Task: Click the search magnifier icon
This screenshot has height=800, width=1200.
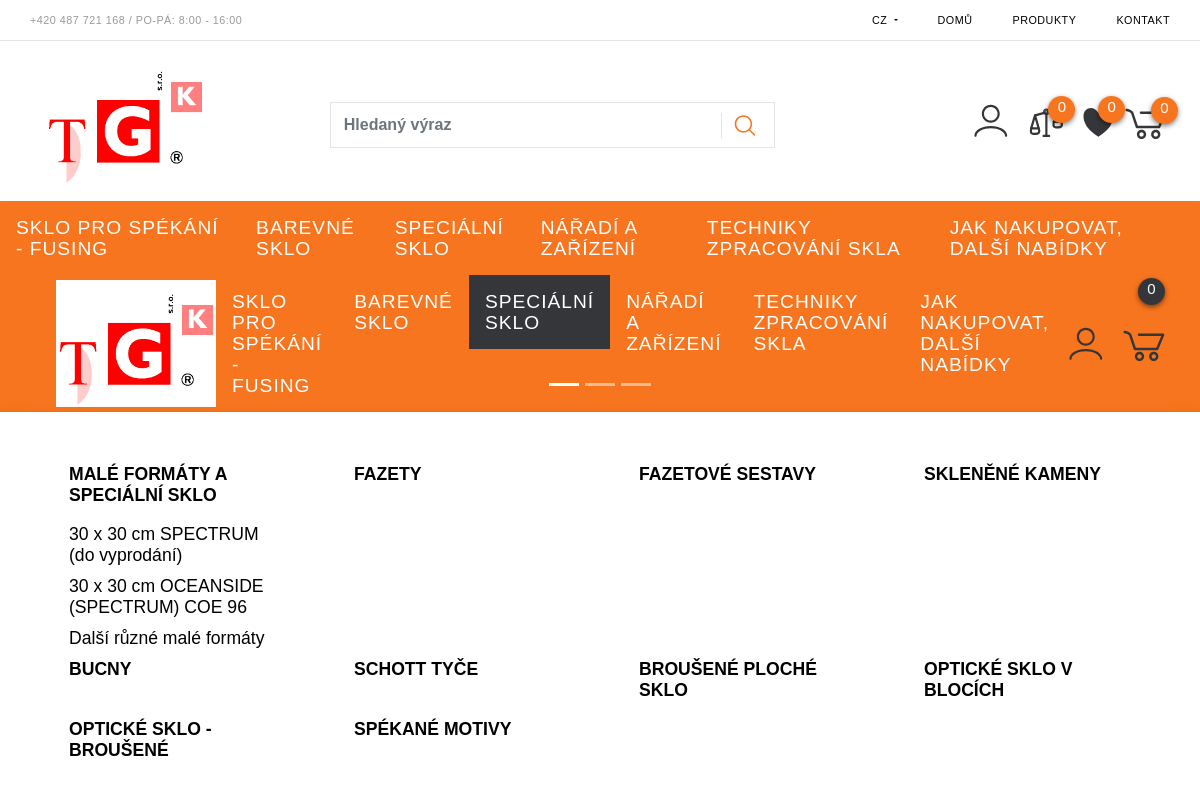Action: (745, 125)
